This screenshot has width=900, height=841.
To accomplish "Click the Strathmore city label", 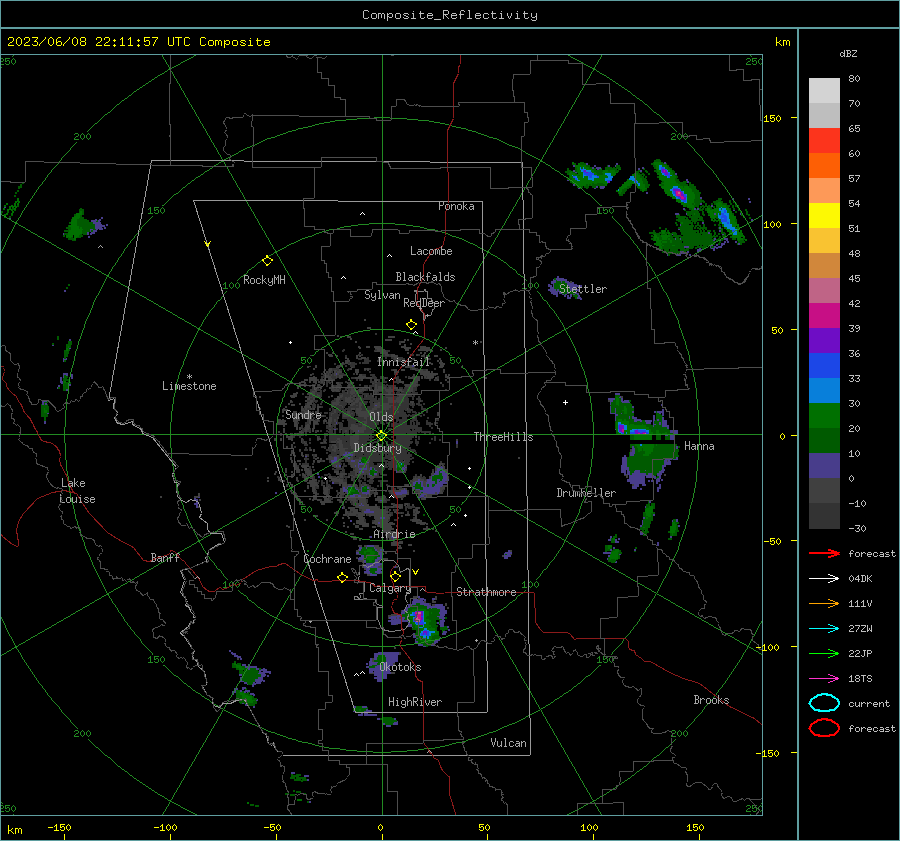I will (x=486, y=592).
